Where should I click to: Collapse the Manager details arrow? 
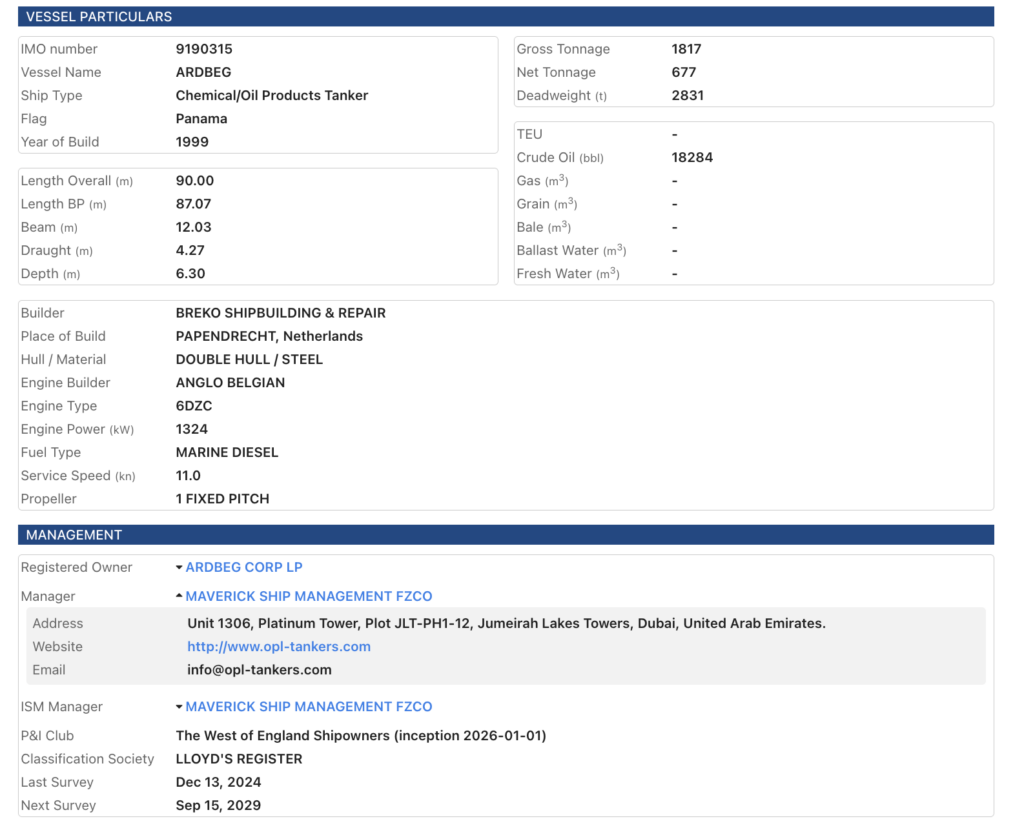click(x=179, y=596)
